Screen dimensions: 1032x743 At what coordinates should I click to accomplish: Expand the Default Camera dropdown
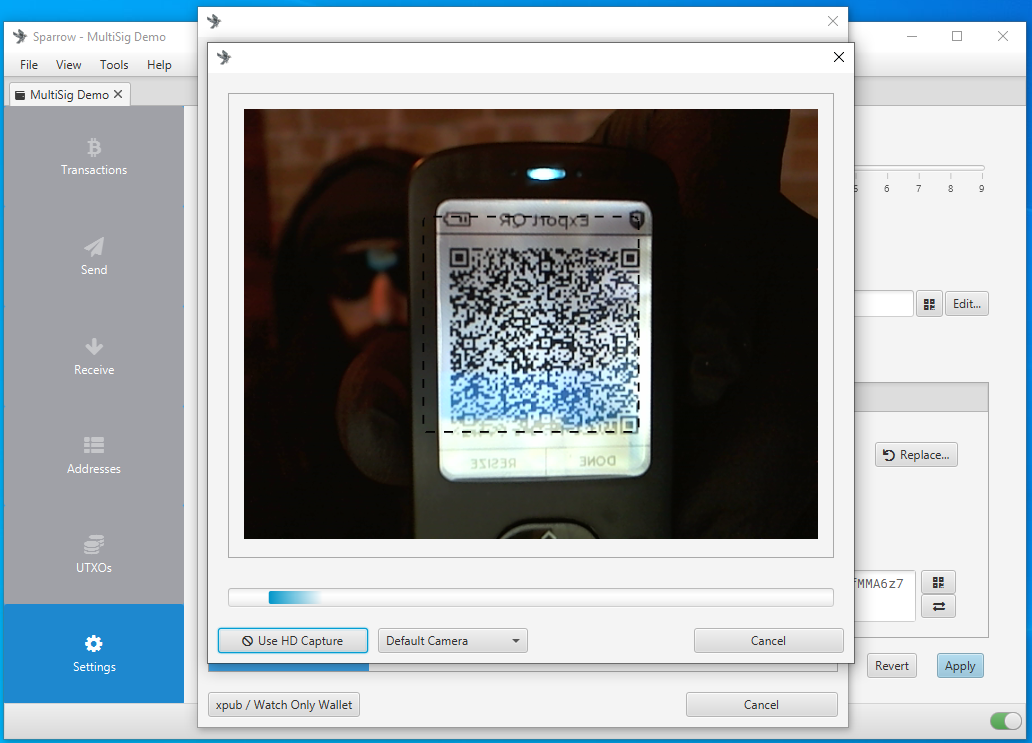[x=453, y=641]
